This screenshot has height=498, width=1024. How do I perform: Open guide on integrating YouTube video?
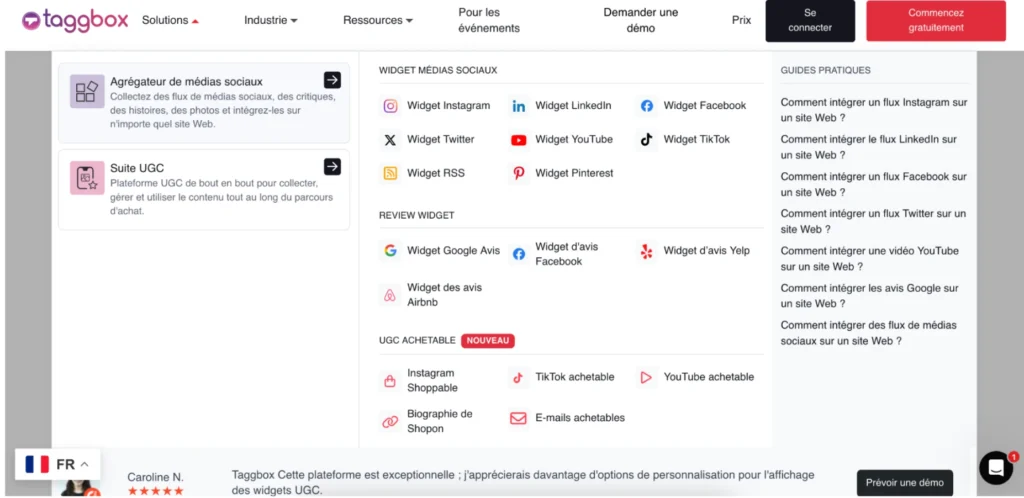(x=870, y=259)
